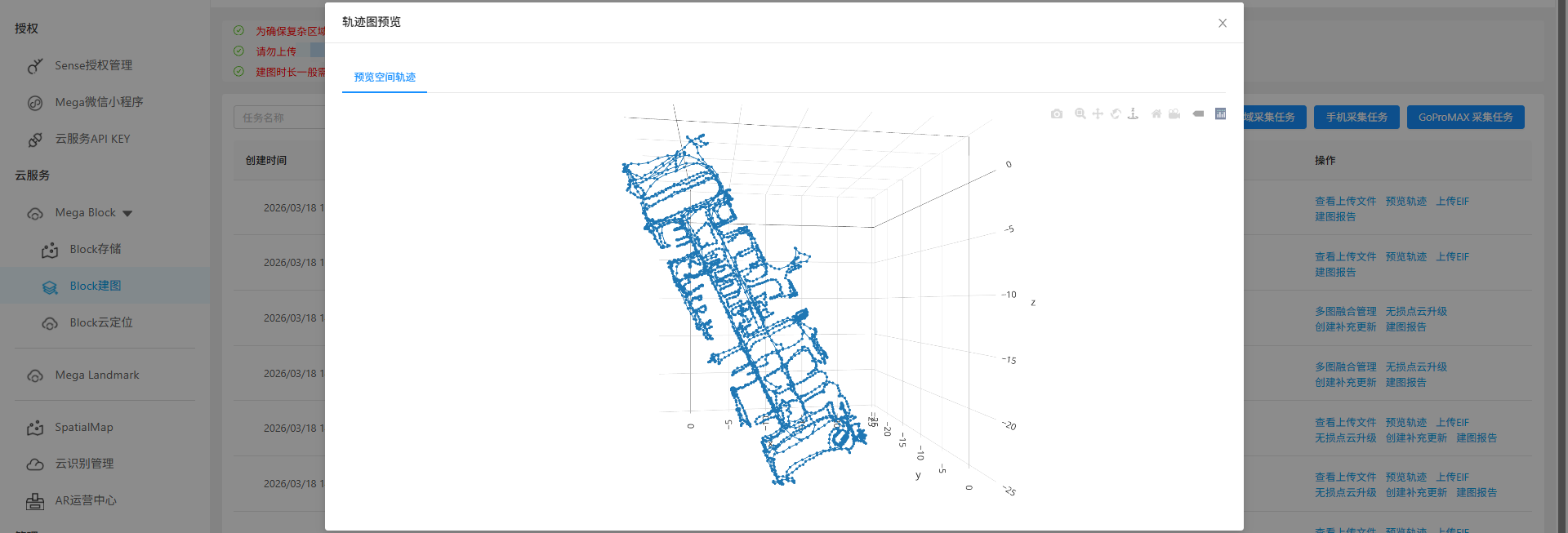
Task: Collapse the Mega Block menu arrow
Action: [127, 214]
